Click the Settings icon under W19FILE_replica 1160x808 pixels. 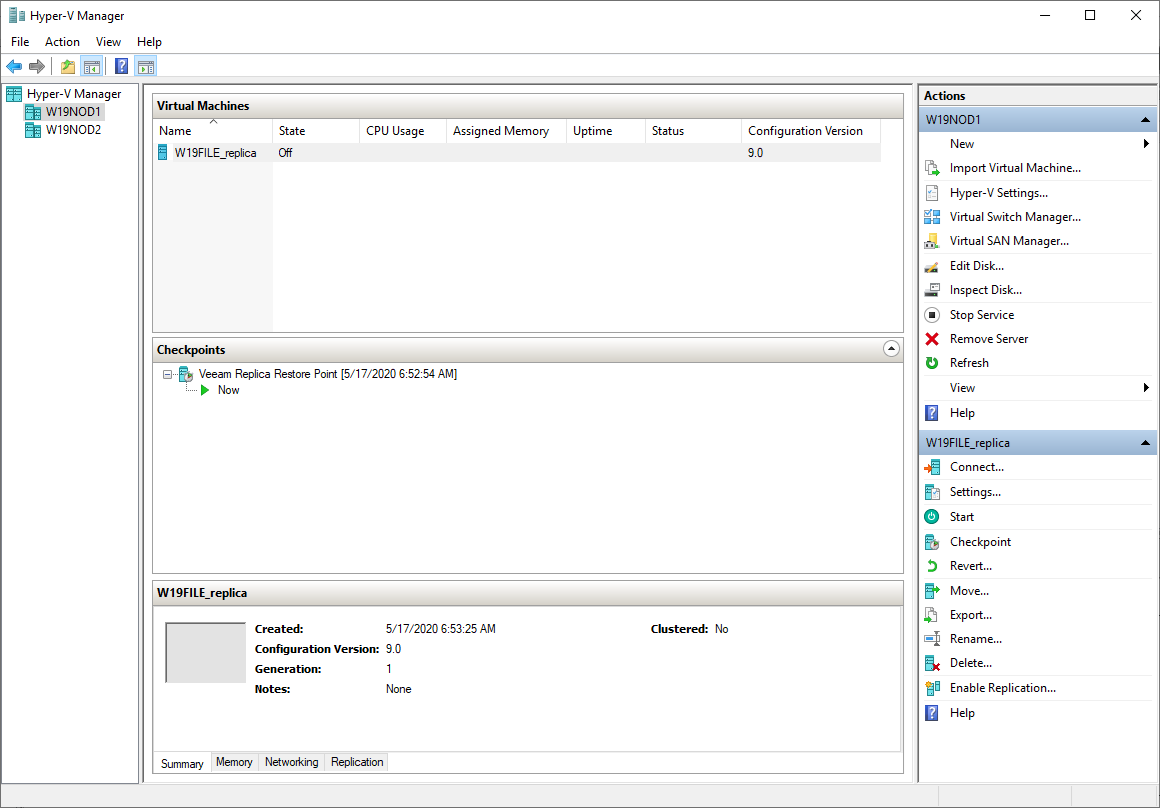pos(932,492)
